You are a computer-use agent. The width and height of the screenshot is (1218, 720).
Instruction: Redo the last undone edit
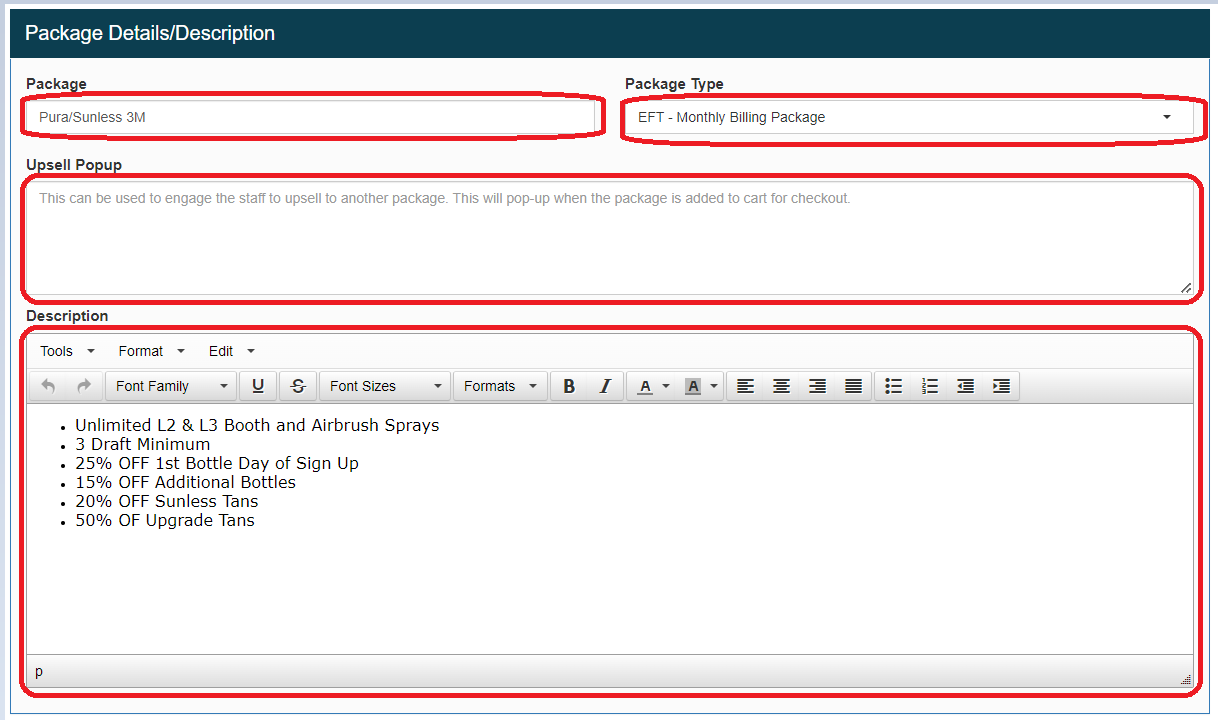tap(84, 386)
